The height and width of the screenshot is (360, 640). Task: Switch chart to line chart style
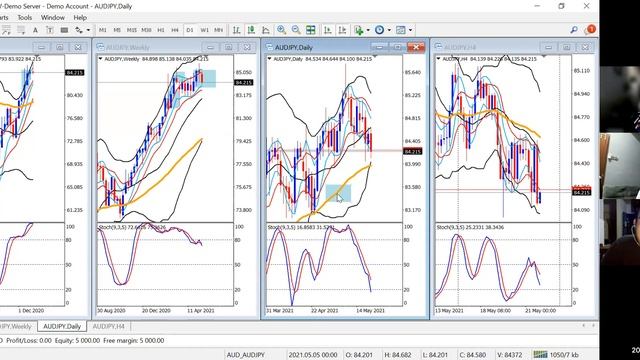pos(266,30)
